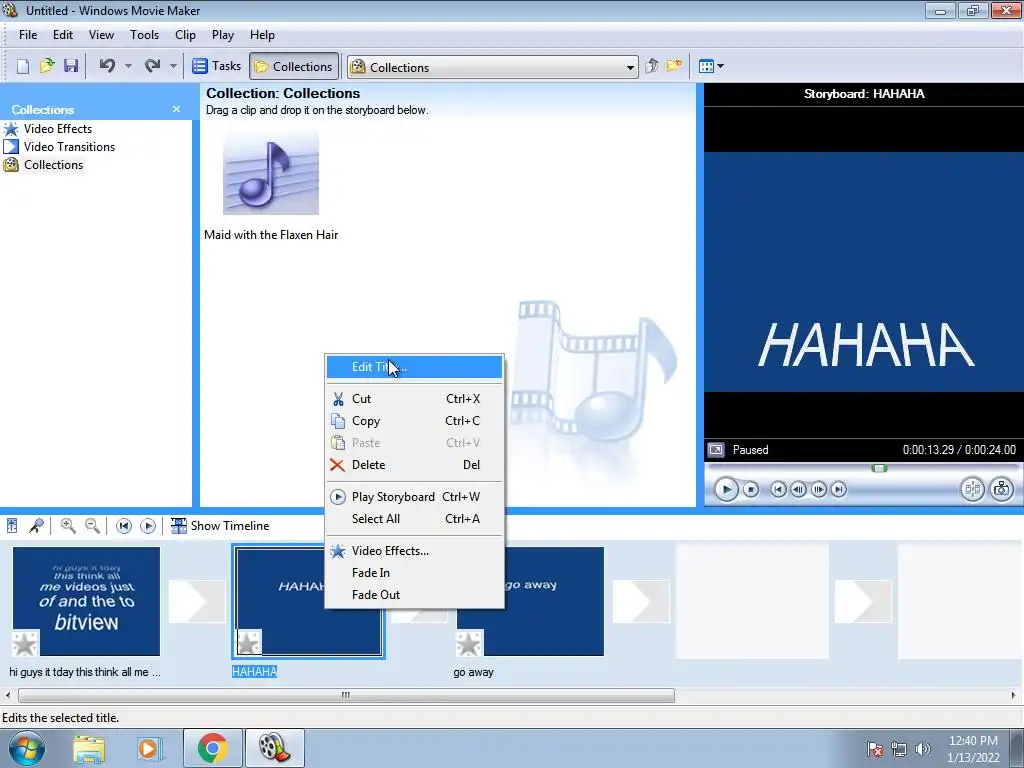Choose Video Effects in the context menu
Screen dimensions: 1024x768
414,551
